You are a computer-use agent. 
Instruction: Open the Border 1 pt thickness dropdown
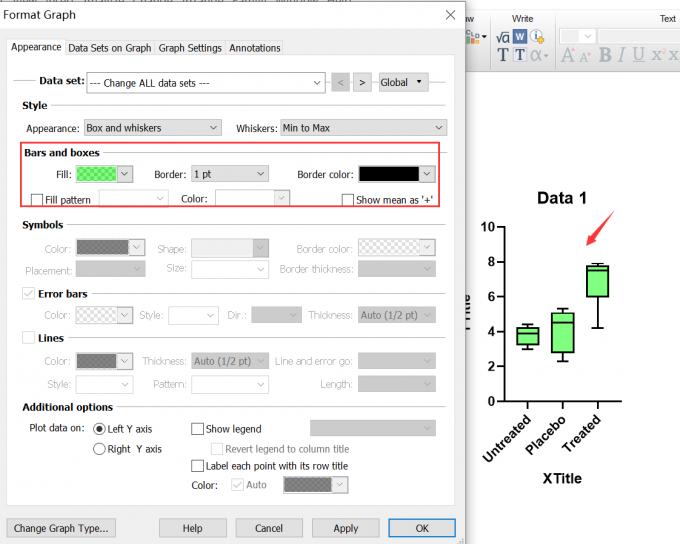tap(230, 174)
